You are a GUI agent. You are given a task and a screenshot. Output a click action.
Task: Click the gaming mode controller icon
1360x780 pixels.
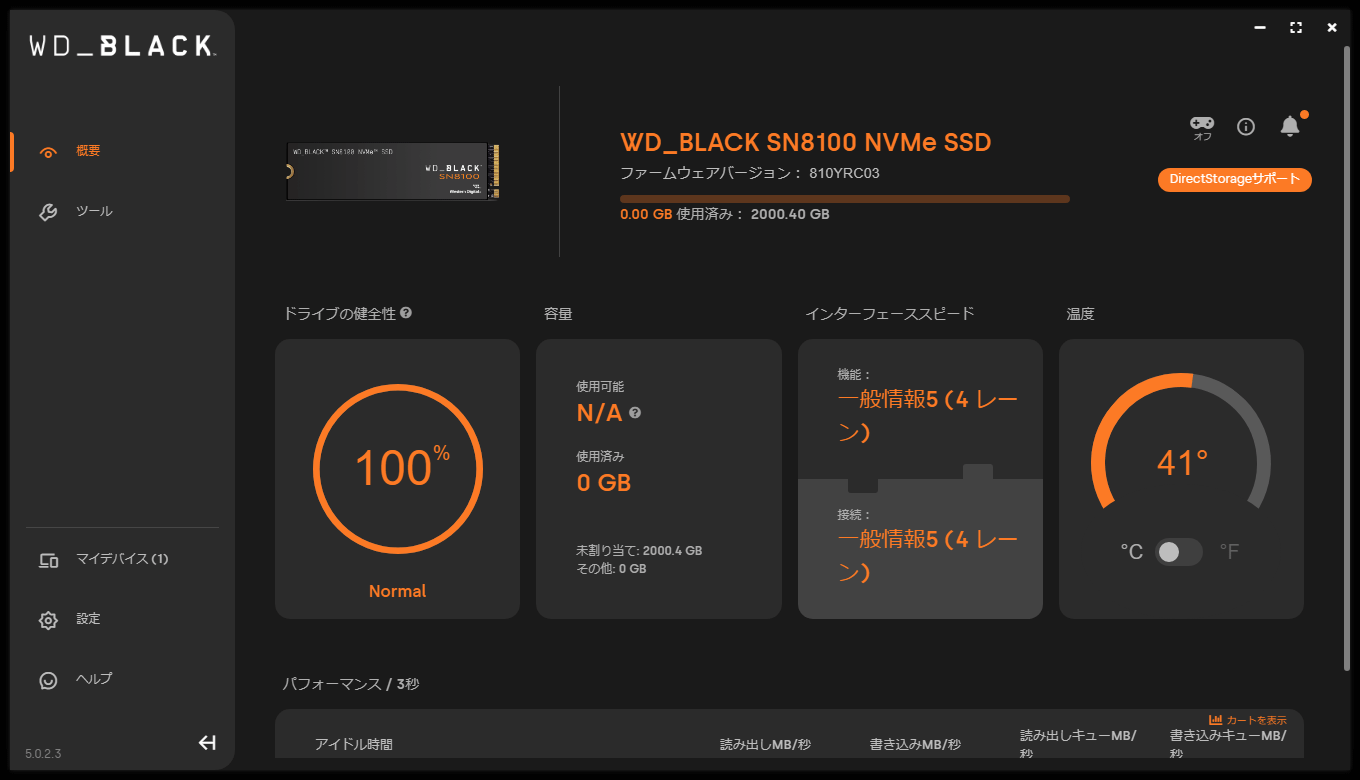click(1201, 124)
